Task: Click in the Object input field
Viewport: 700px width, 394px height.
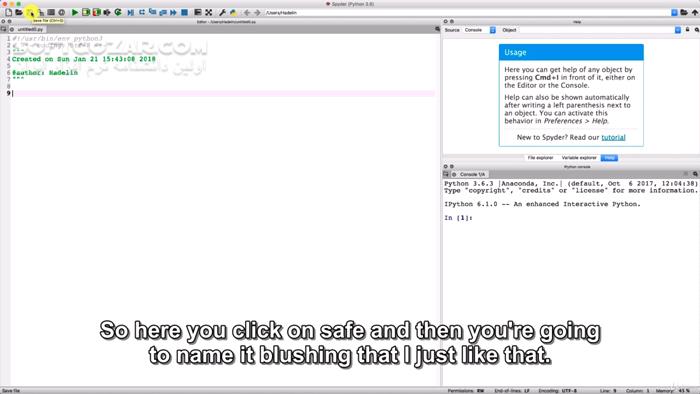Action: (x=596, y=30)
